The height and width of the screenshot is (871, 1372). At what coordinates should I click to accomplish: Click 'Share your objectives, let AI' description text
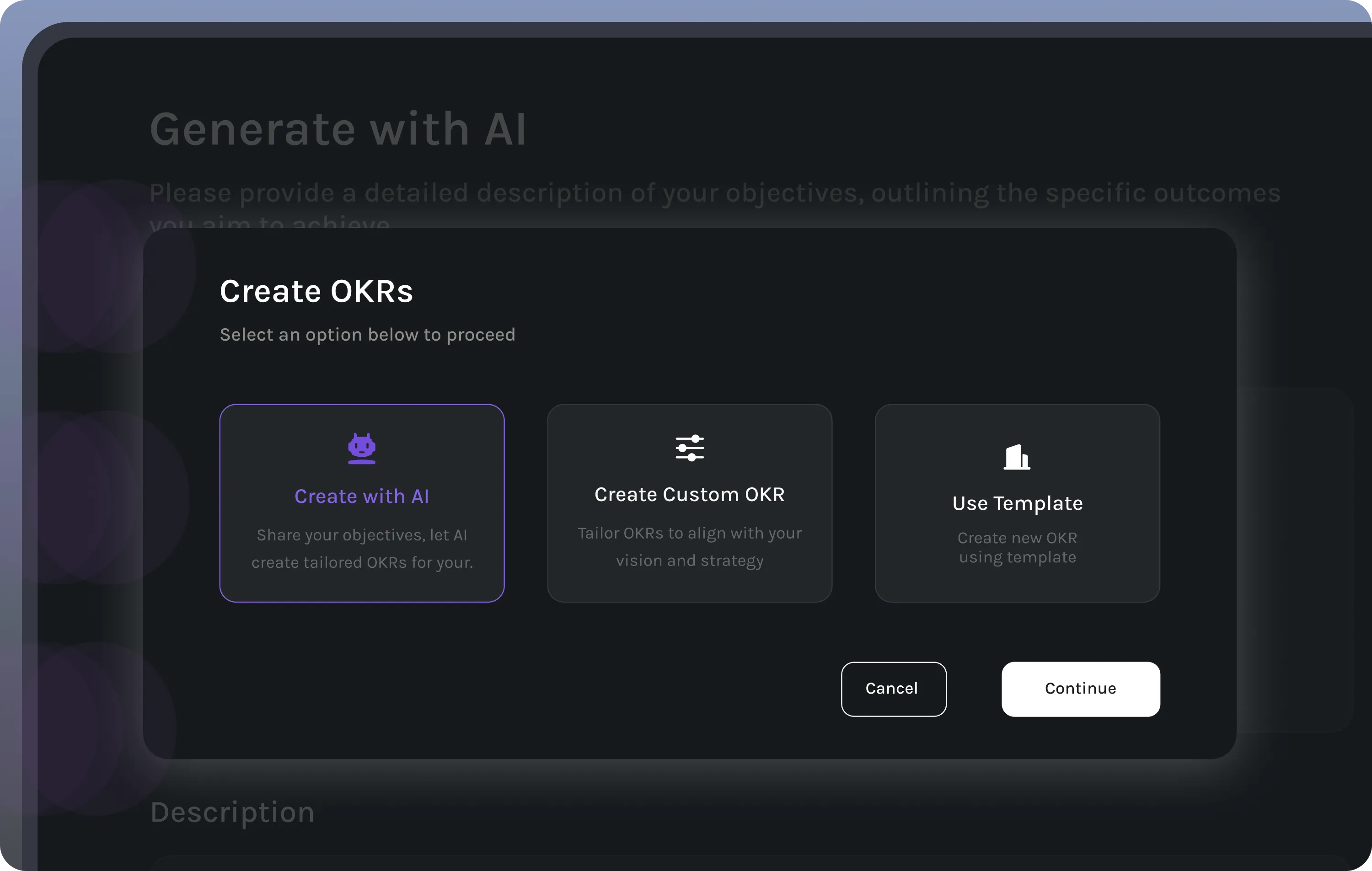click(x=362, y=535)
